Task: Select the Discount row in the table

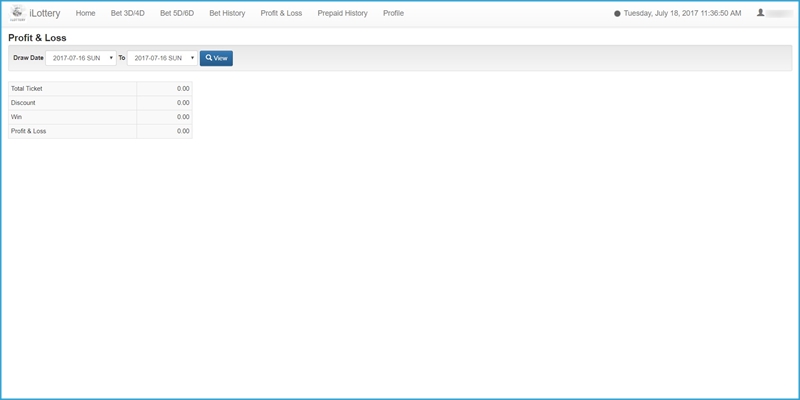Action: point(100,103)
